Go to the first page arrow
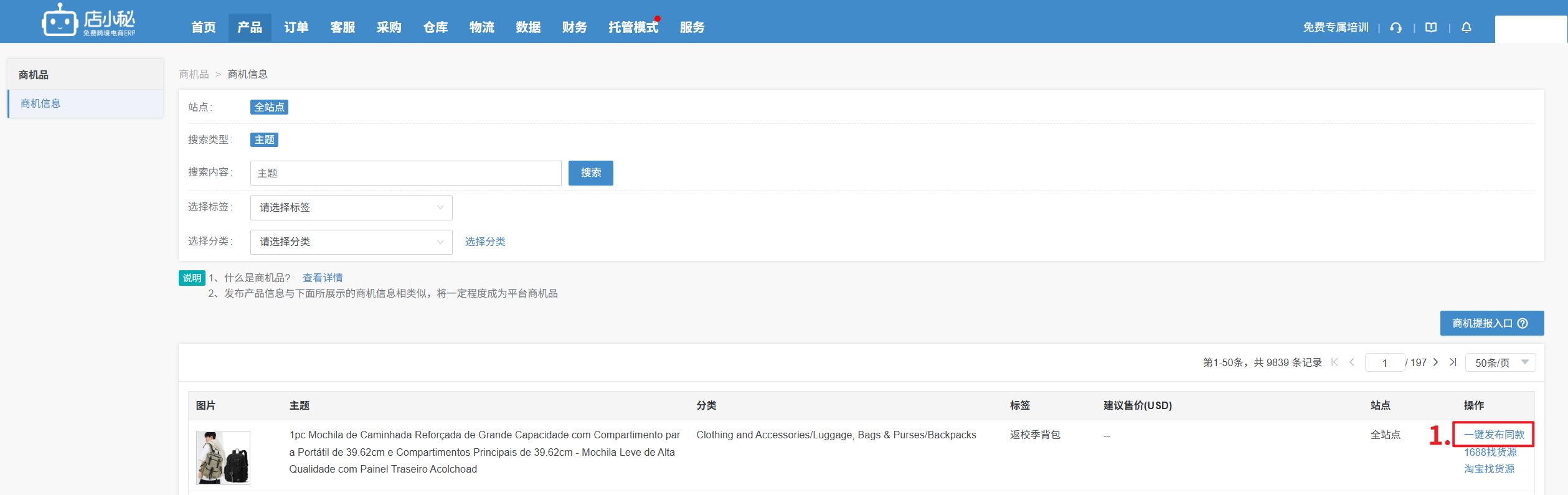The width and height of the screenshot is (1568, 495). (1334, 362)
